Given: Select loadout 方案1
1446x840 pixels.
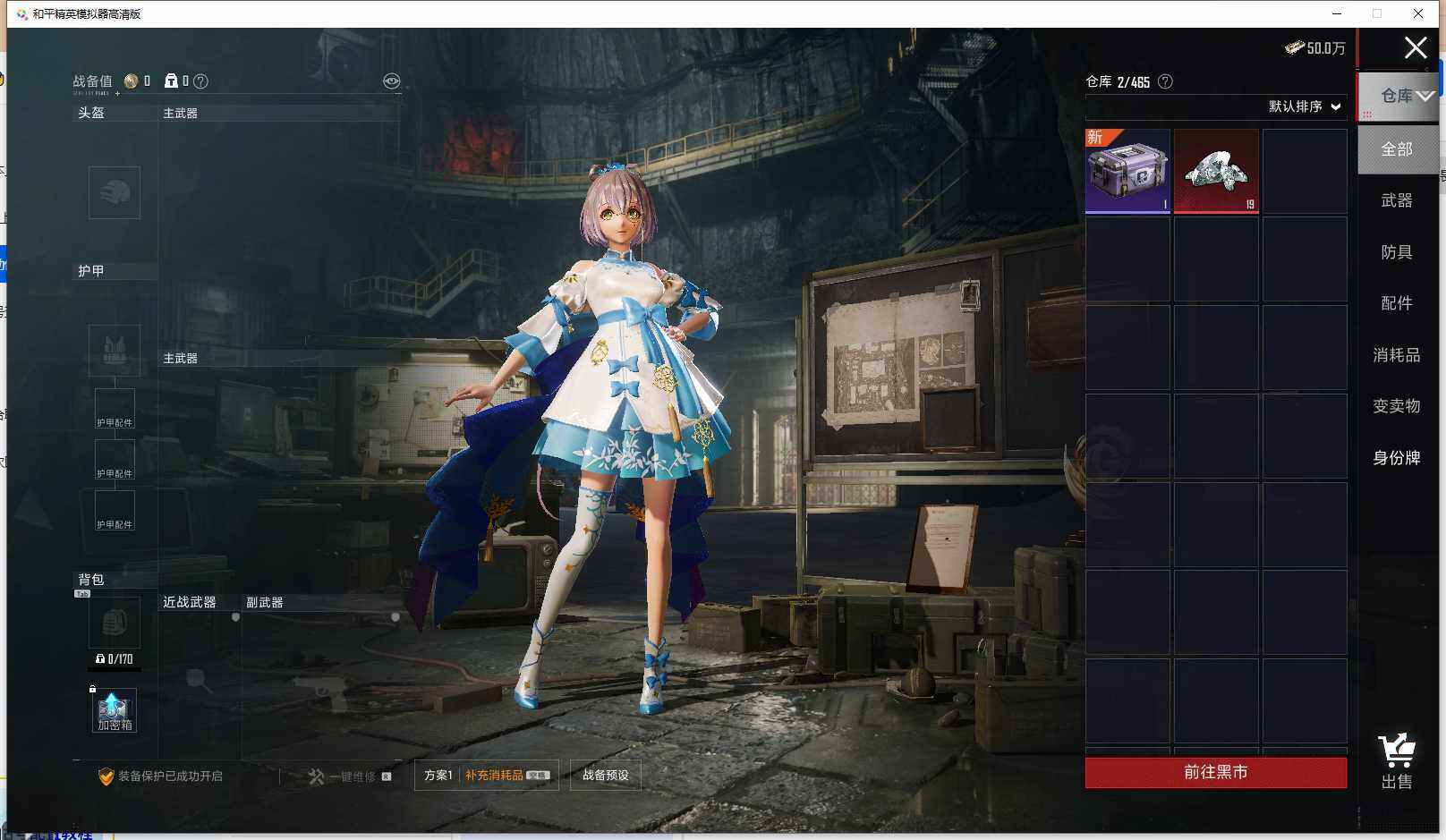Looking at the screenshot, I should tap(438, 776).
